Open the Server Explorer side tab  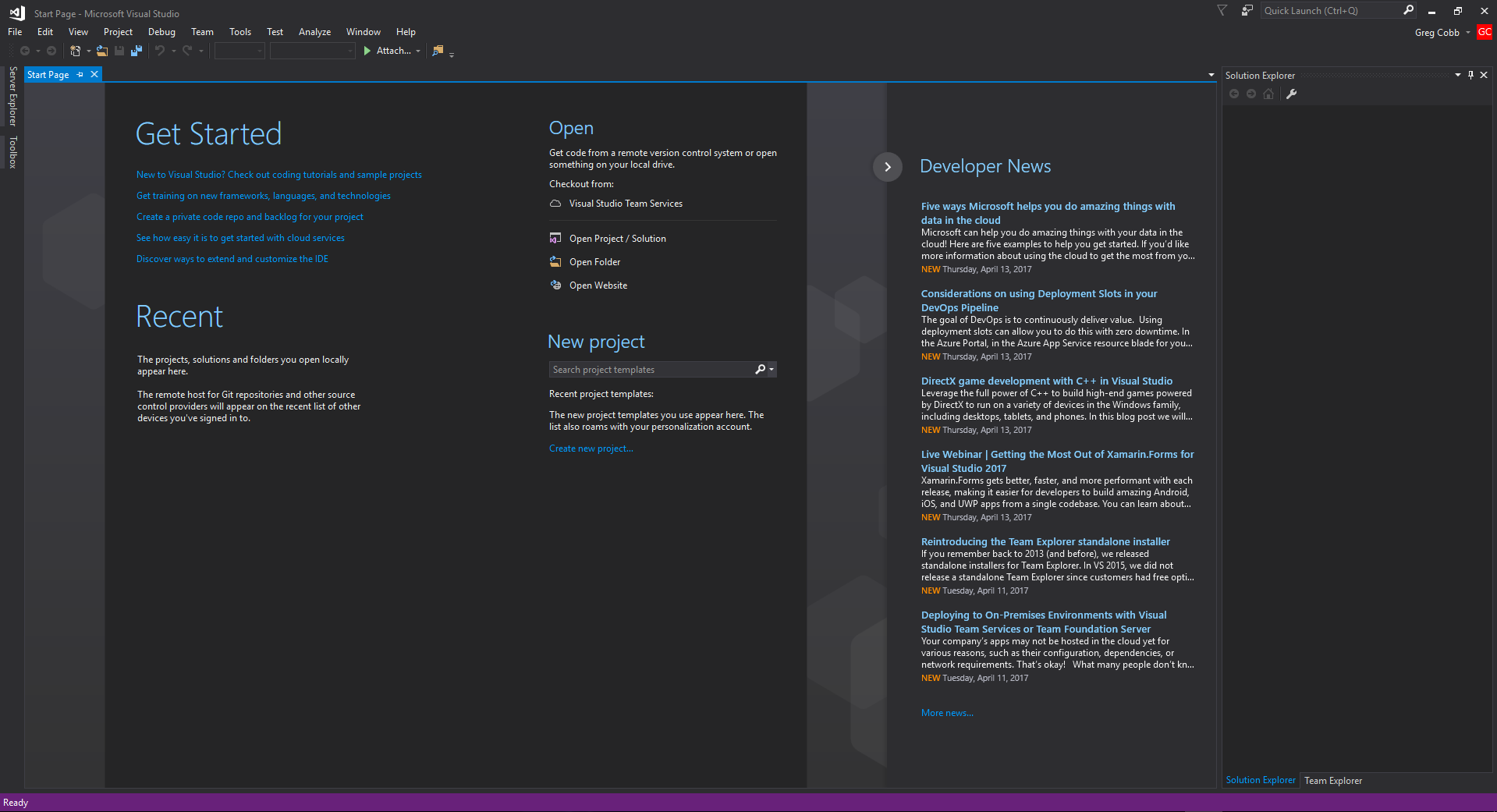(12, 96)
